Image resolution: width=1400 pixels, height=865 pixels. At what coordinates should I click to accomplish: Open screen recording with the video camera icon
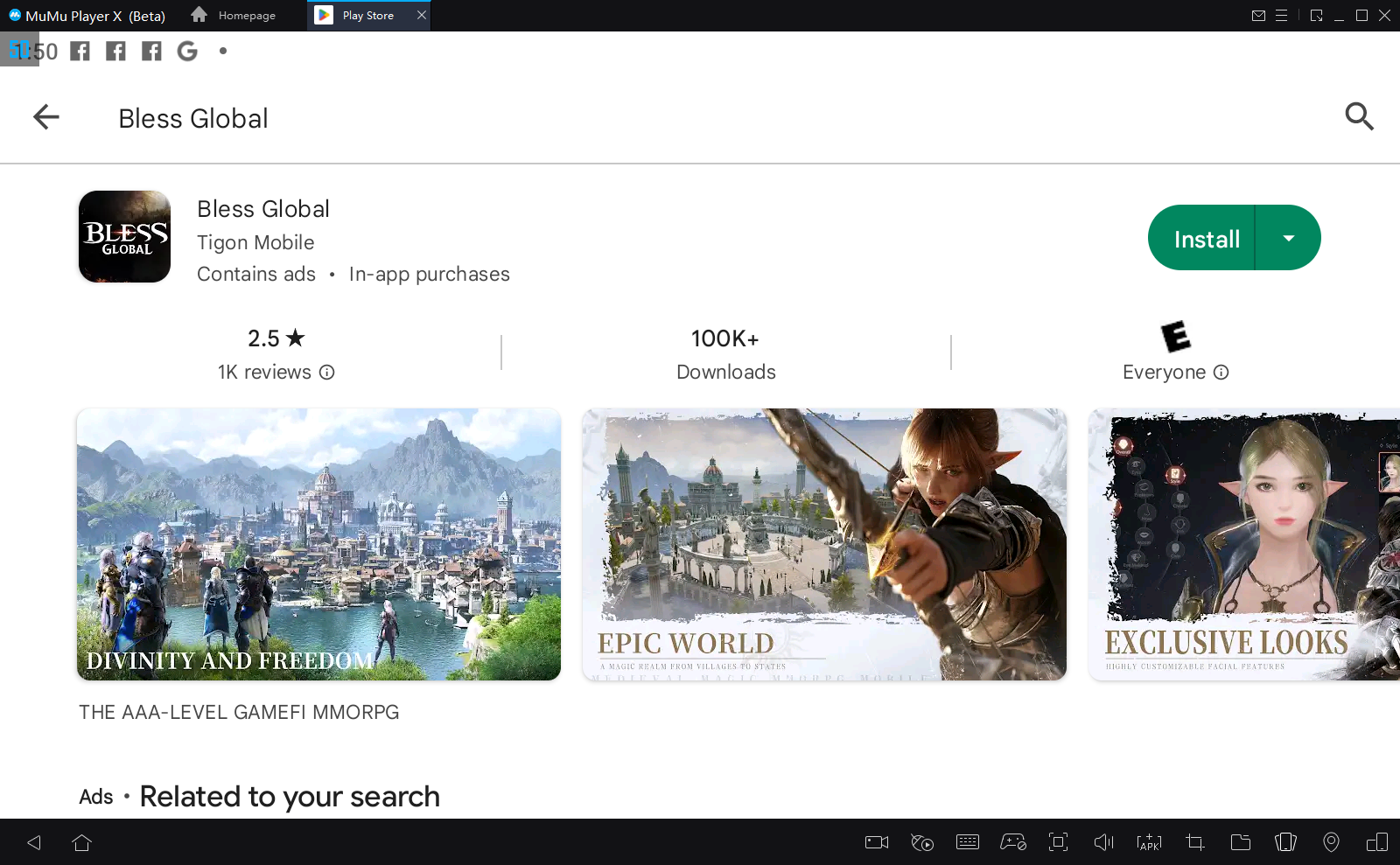tap(876, 842)
